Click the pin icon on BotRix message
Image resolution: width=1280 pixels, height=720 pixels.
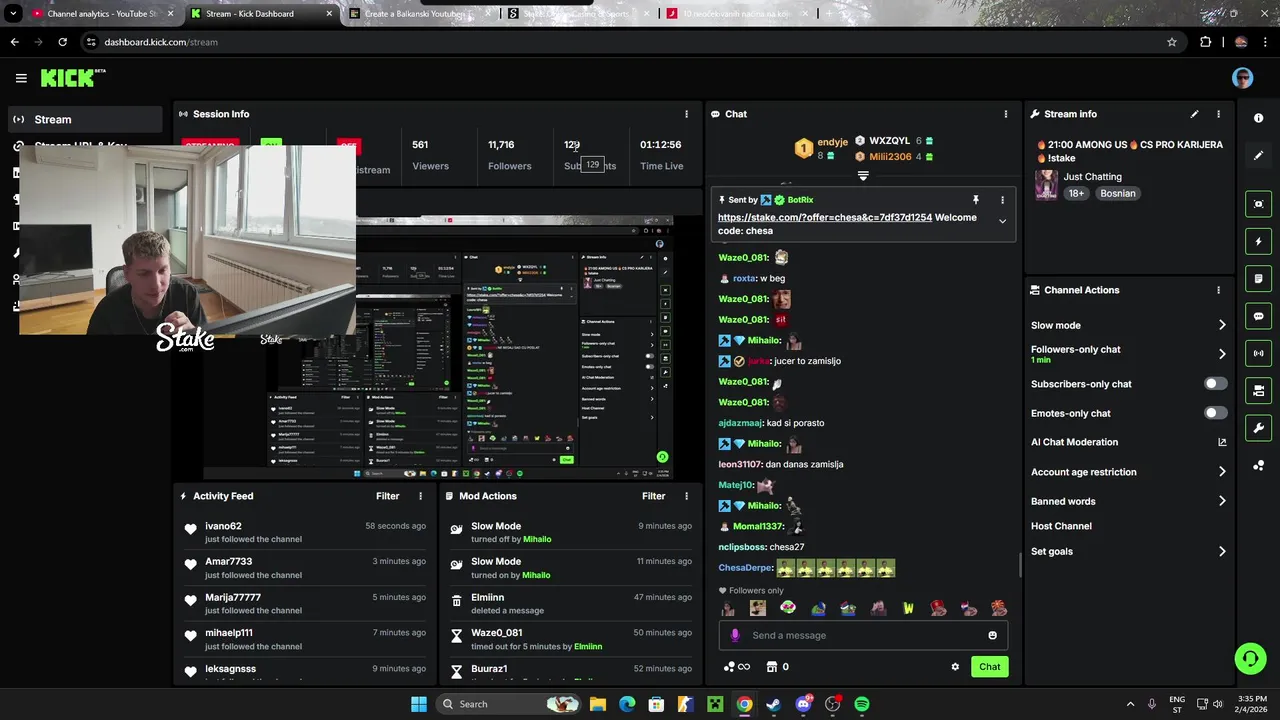tap(975, 200)
